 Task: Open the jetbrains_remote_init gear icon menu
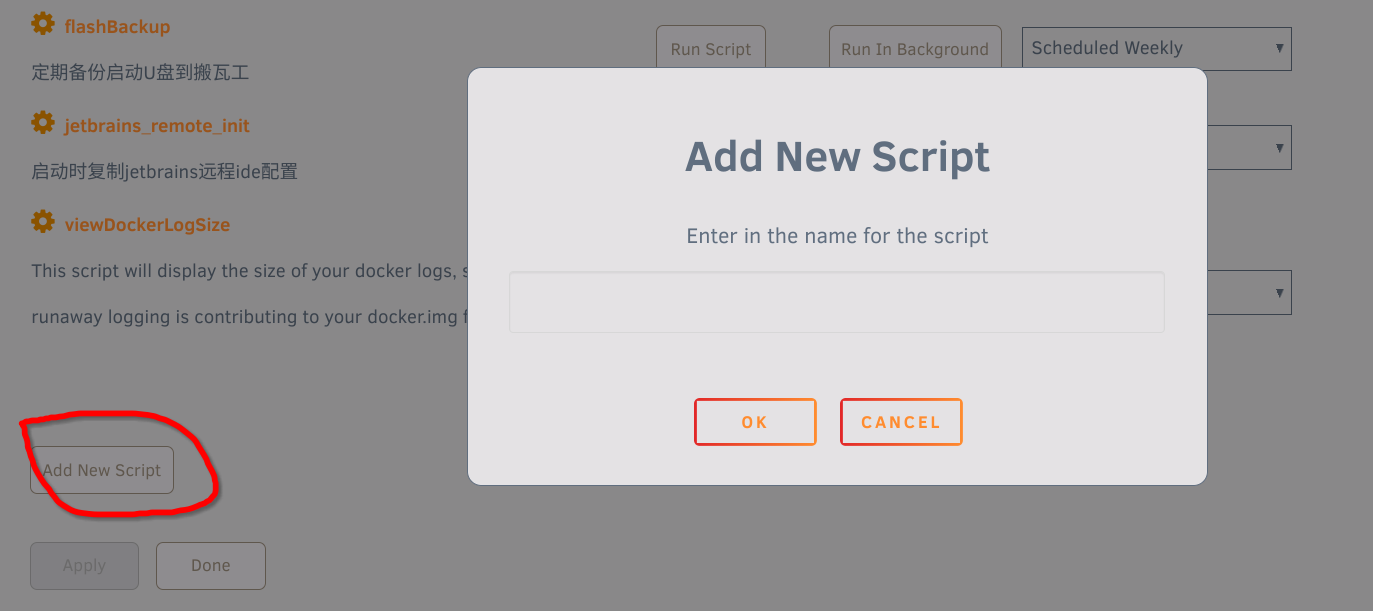43,123
